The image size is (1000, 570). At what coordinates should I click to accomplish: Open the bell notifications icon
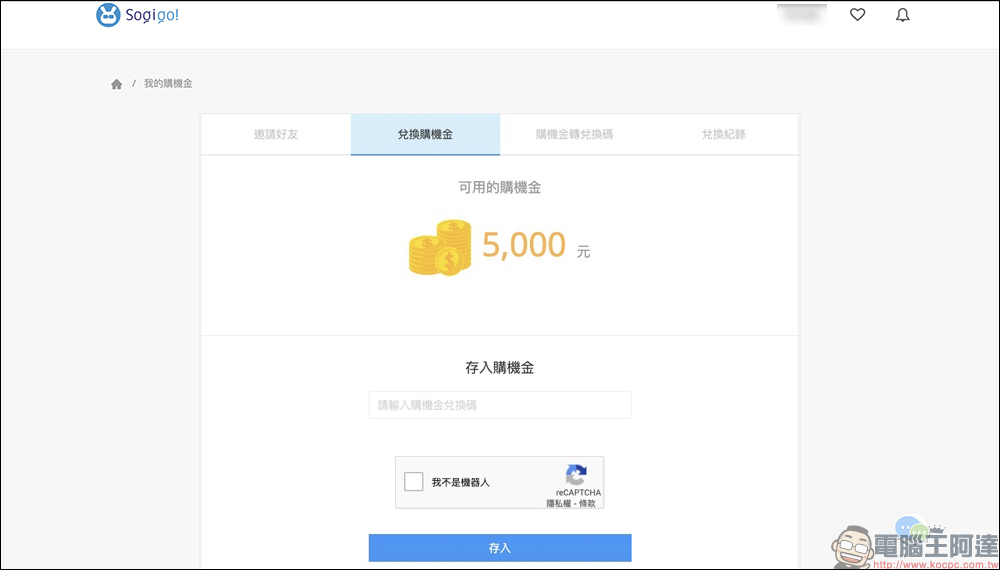tap(902, 15)
